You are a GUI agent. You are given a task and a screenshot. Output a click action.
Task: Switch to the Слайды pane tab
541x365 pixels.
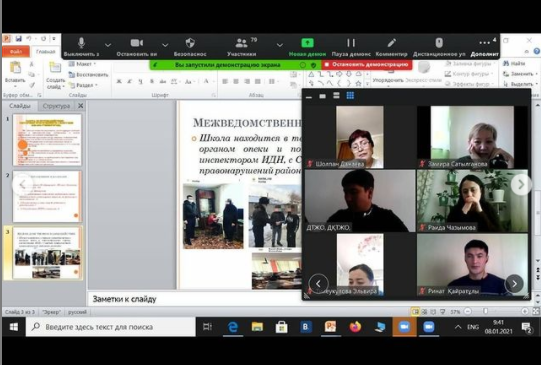pyautogui.click(x=20, y=106)
